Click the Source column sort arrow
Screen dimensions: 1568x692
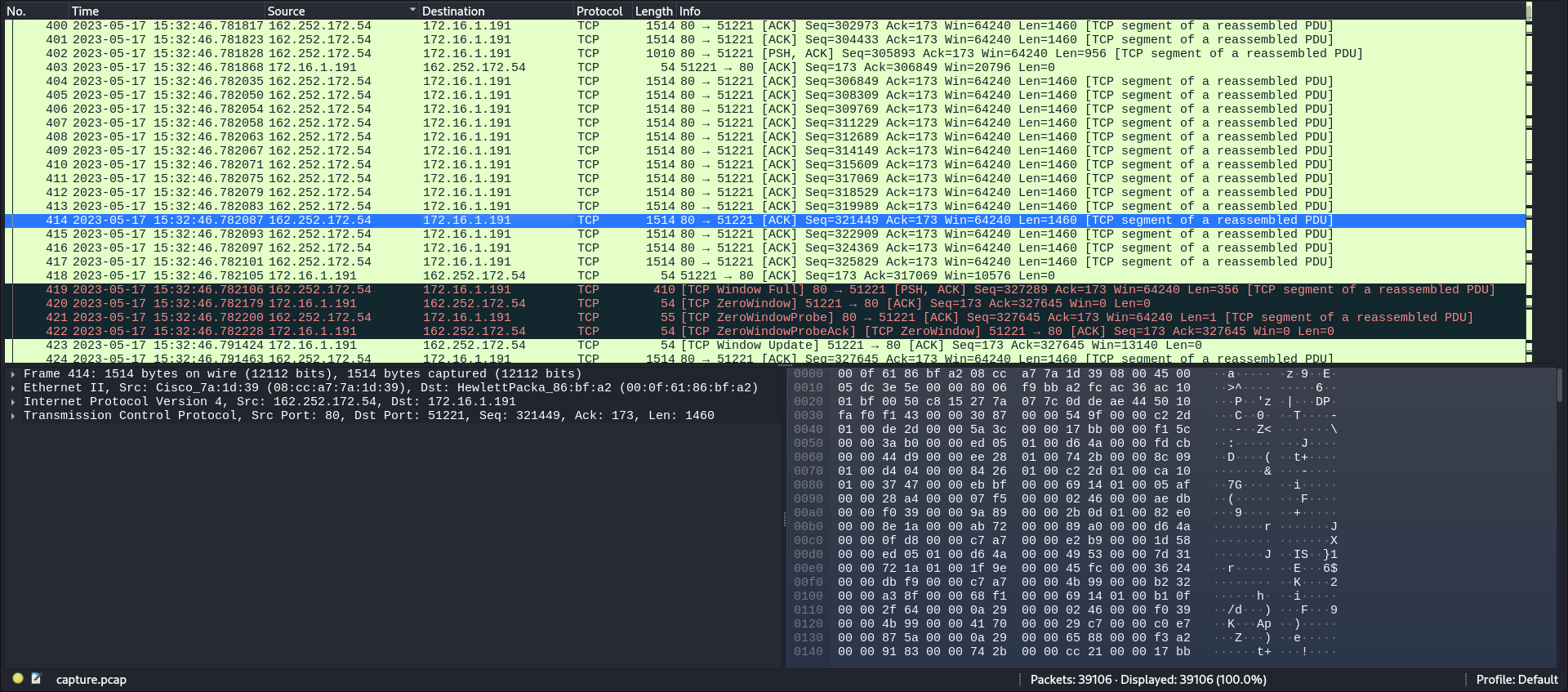[412, 11]
